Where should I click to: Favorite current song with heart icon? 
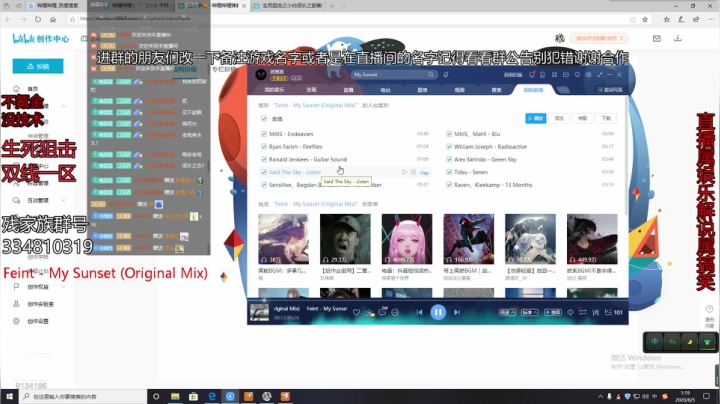coord(356,313)
